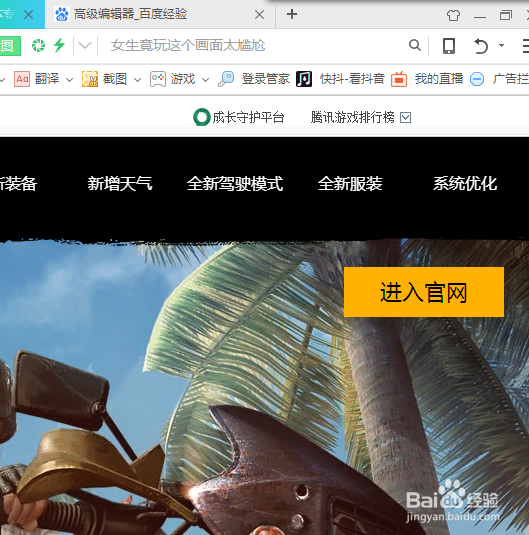
Task: Click the 翻译 translate icon
Action: pos(22,79)
